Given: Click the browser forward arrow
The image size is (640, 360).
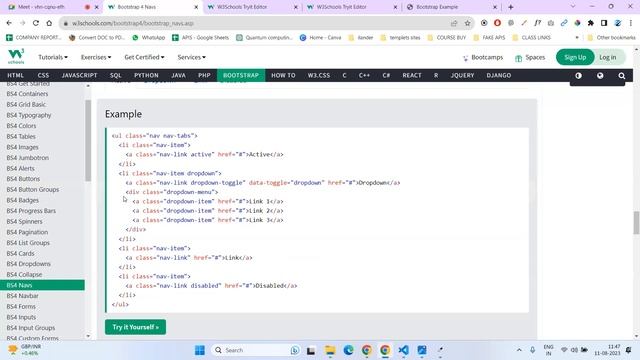Looking at the screenshot, I should (x=22, y=23).
